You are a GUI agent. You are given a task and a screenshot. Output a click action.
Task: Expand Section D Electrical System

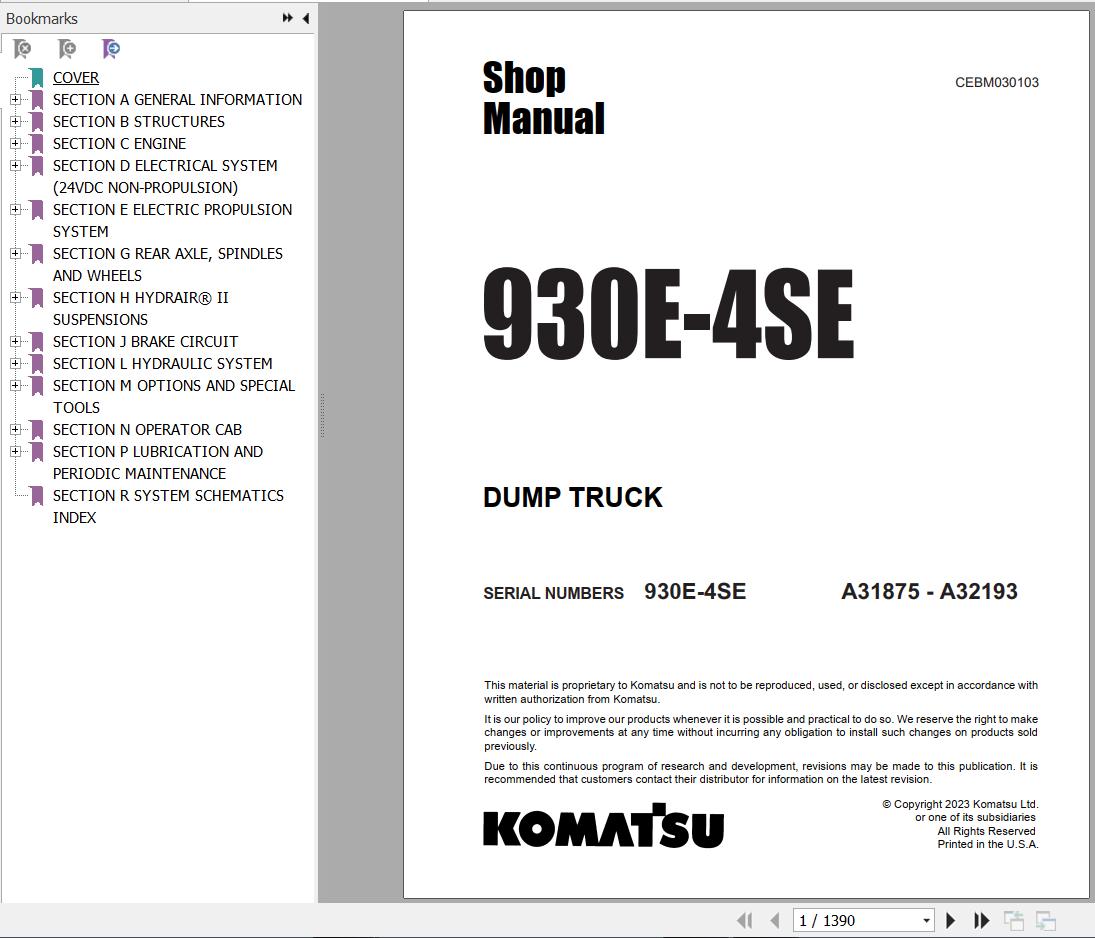point(15,166)
